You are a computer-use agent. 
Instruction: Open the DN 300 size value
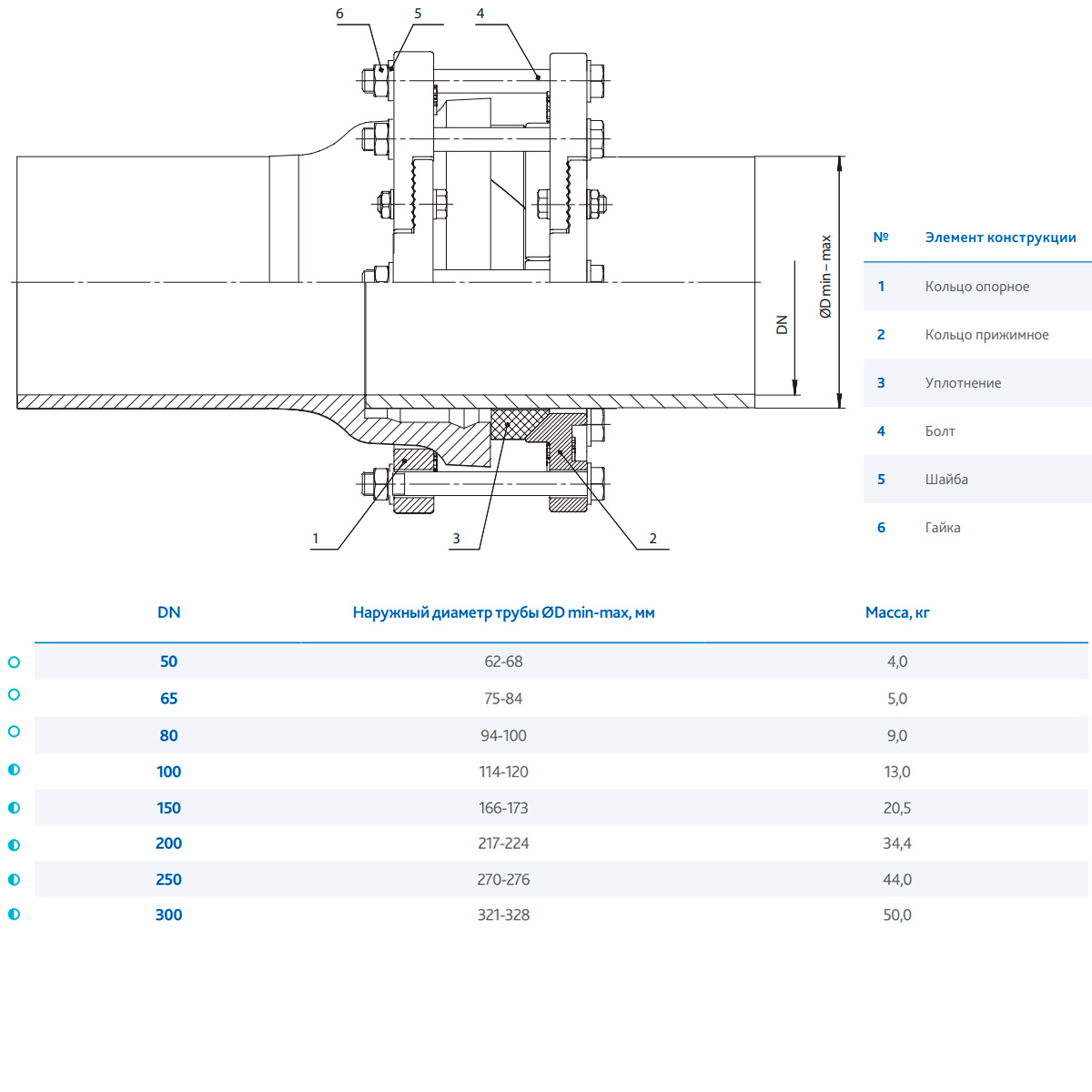coord(168,915)
